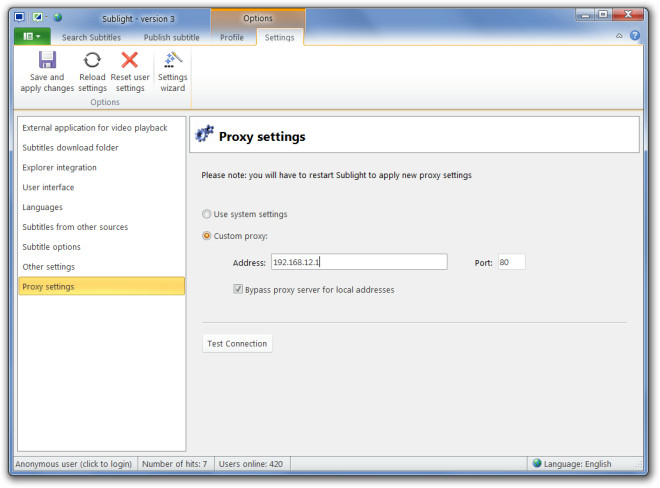The height and width of the screenshot is (488, 660).
Task: Switch to the Profile tab
Action: click(x=232, y=37)
